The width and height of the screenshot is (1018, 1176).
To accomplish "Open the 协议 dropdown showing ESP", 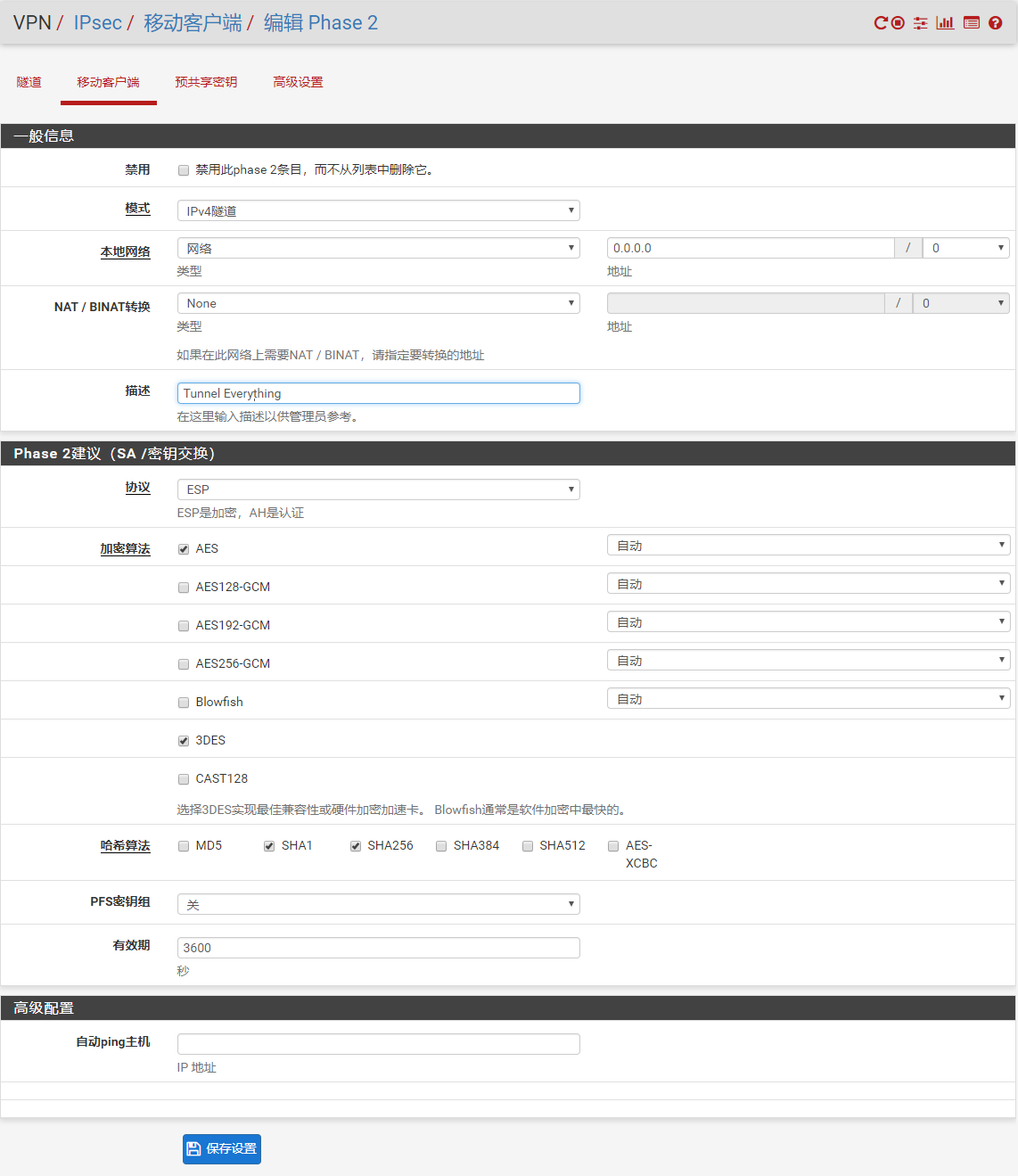I will pyautogui.click(x=378, y=489).
